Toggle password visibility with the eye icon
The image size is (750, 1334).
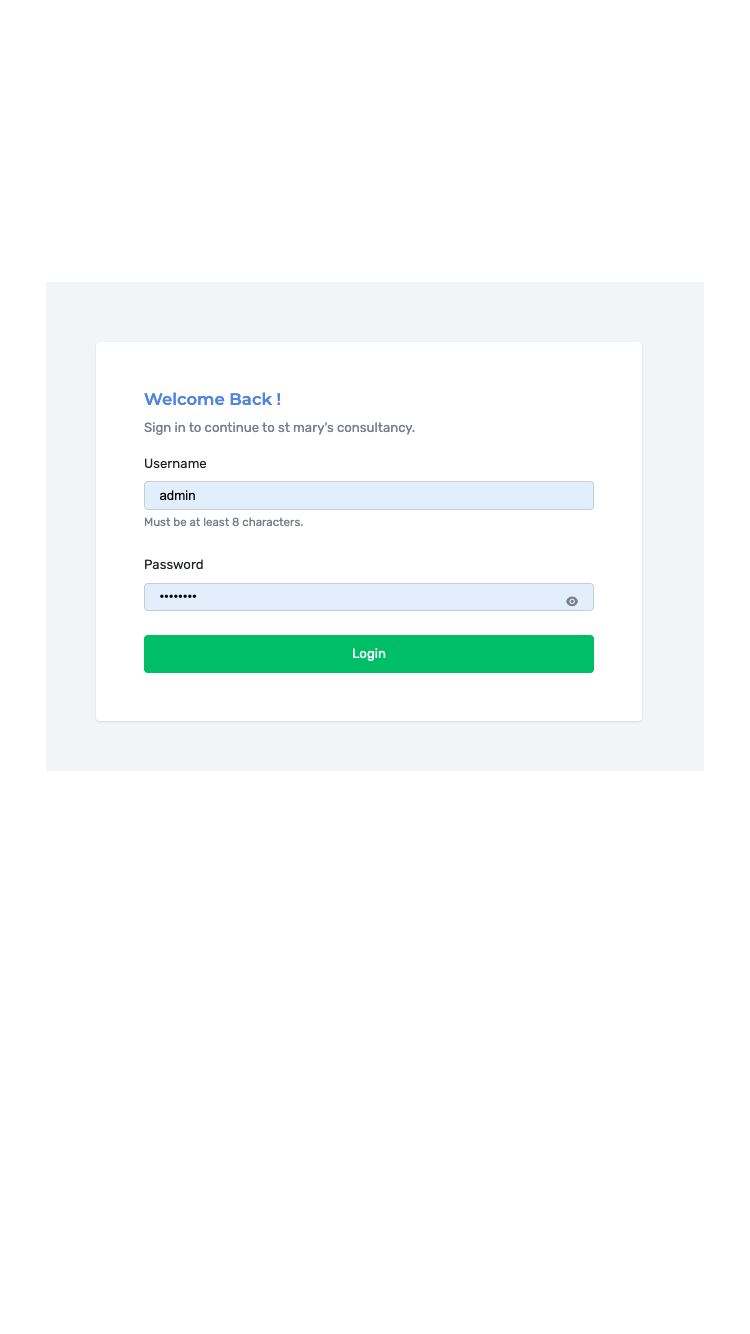click(x=572, y=601)
